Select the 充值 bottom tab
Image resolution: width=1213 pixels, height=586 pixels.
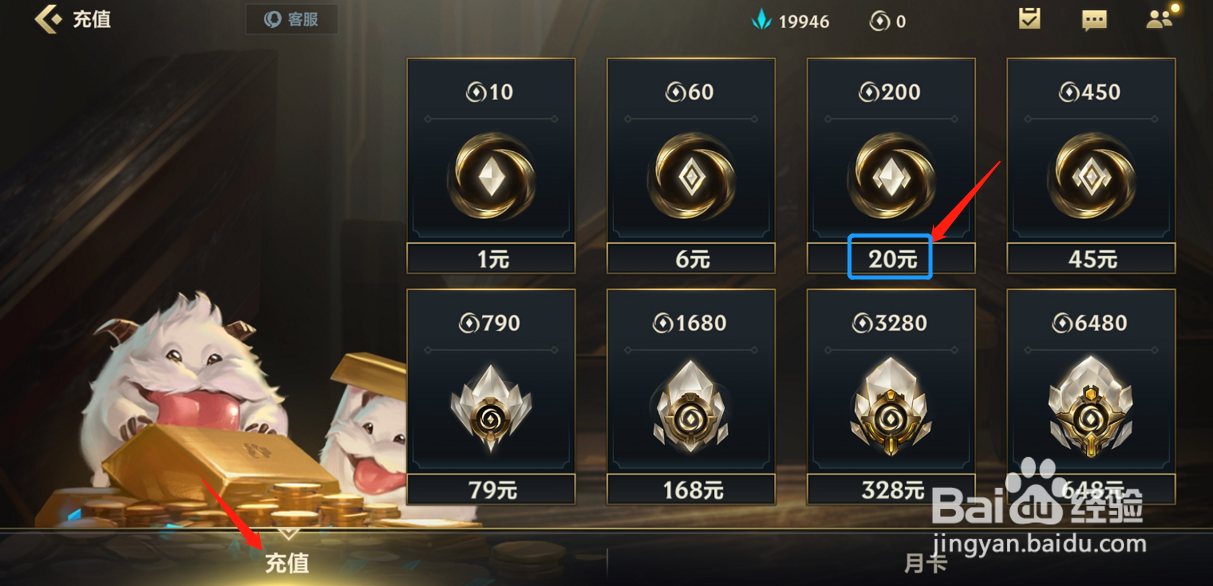pyautogui.click(x=287, y=563)
